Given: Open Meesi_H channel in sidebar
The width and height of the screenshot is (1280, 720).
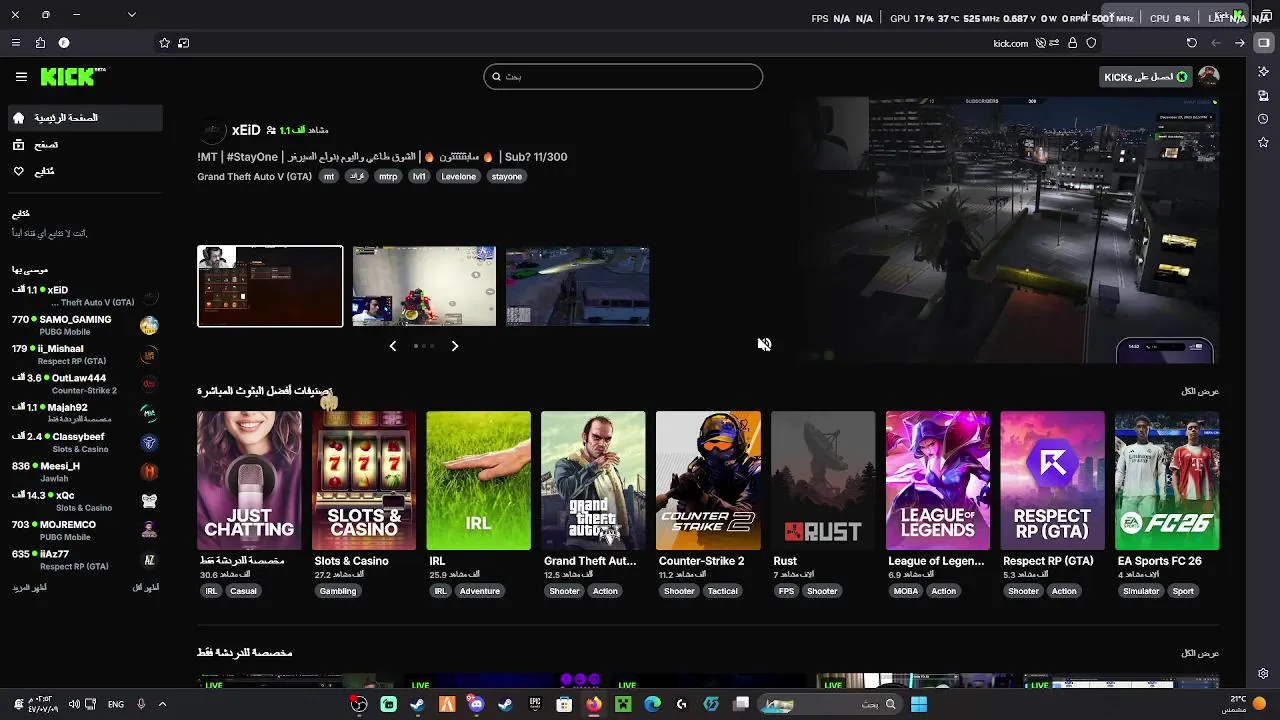Looking at the screenshot, I should 85,472.
